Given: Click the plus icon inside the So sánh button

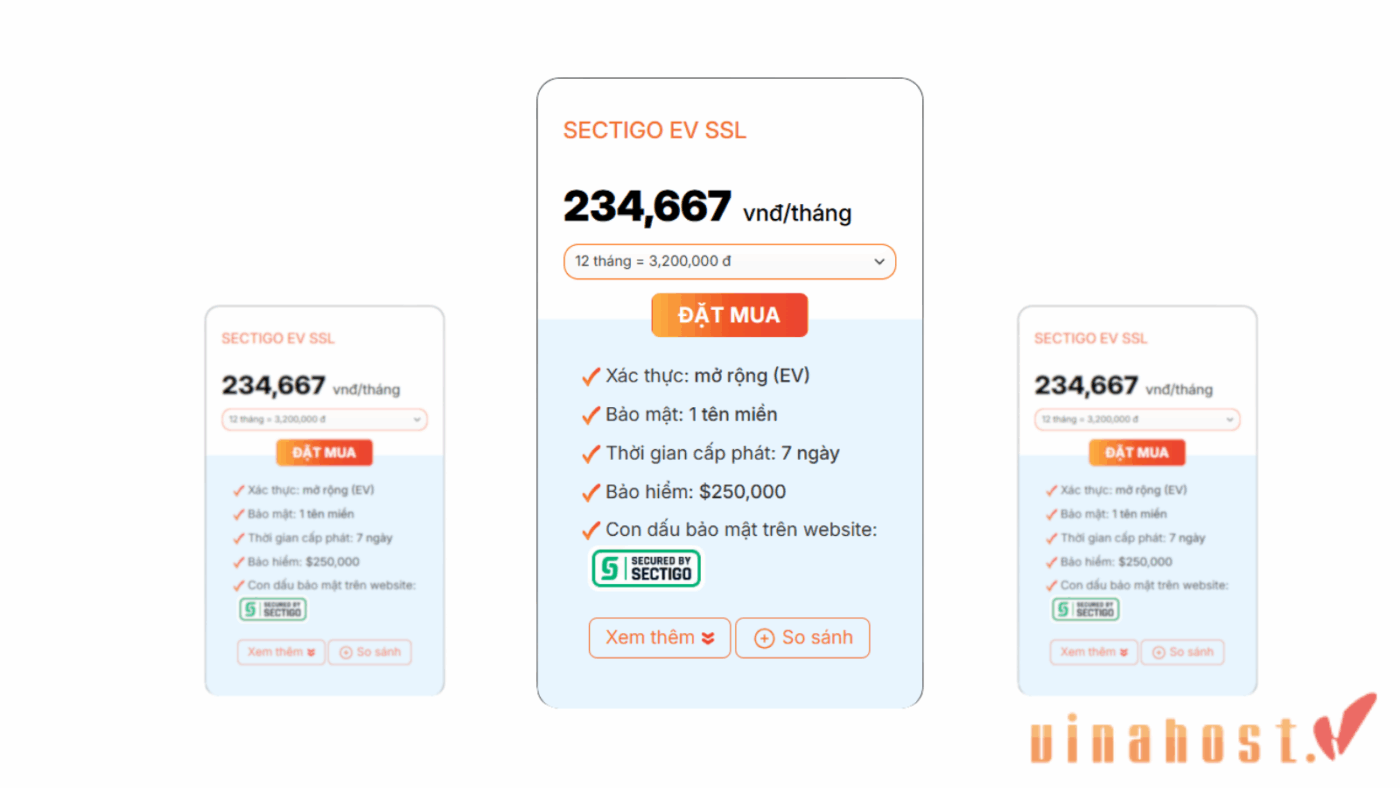Looking at the screenshot, I should tap(764, 637).
